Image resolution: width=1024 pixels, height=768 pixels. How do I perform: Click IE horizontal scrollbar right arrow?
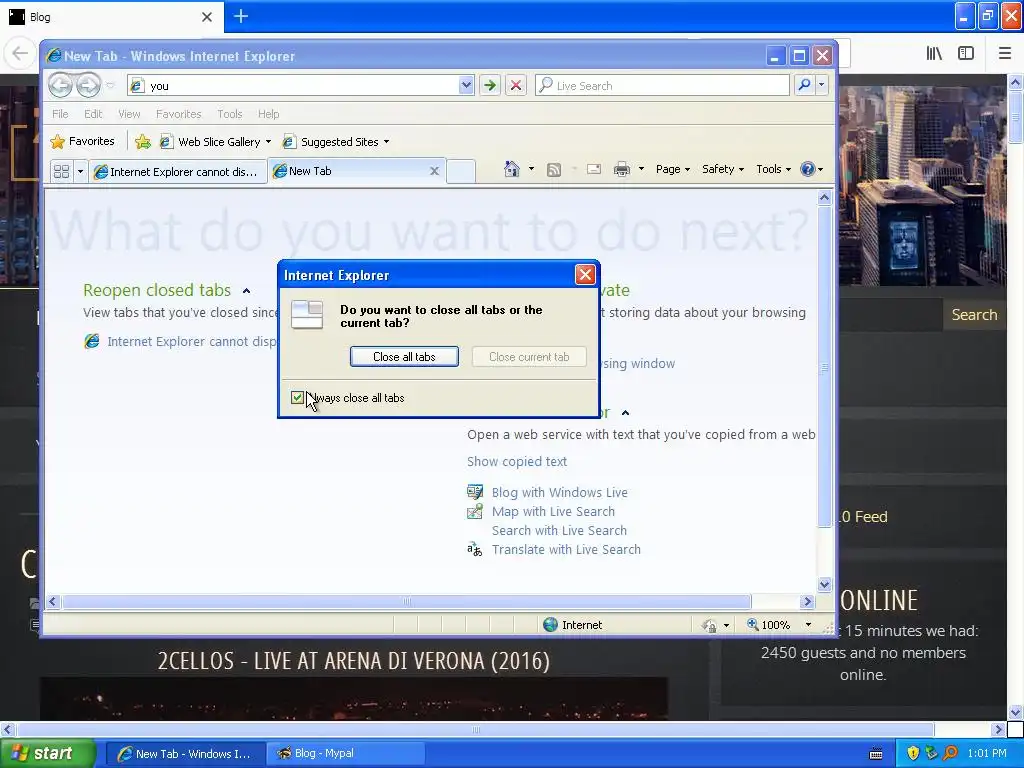click(807, 601)
